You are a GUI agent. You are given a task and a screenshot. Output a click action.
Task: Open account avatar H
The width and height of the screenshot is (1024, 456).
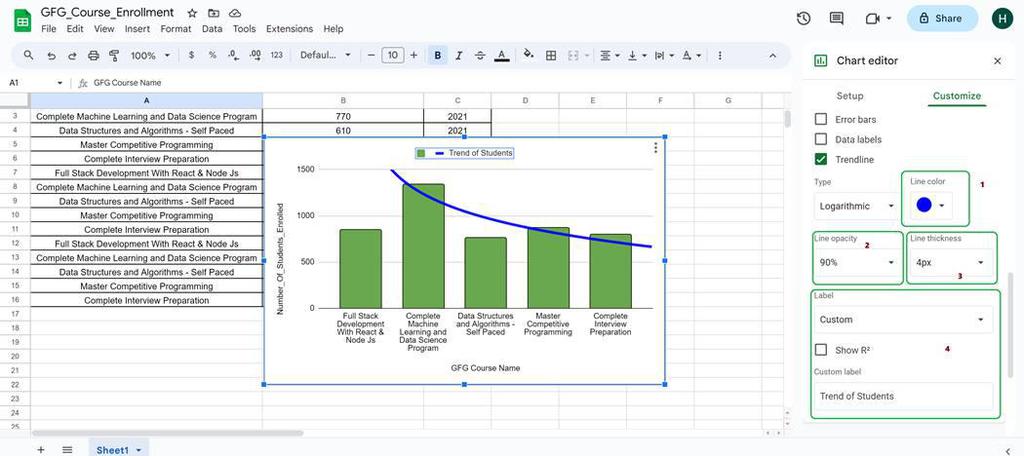coord(1002,18)
